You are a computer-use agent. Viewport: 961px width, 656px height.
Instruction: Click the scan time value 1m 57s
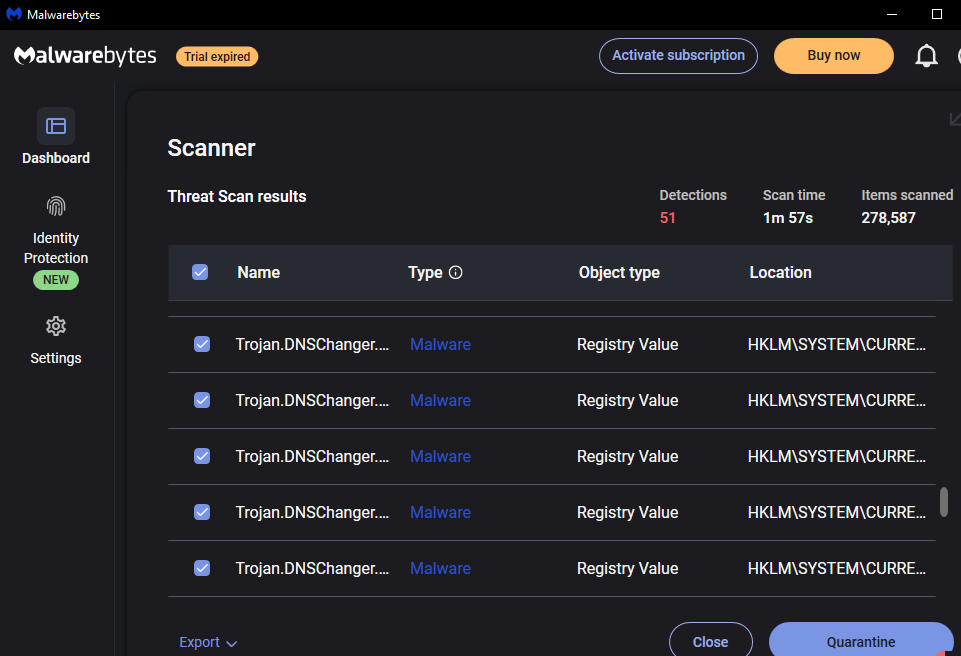[x=788, y=218]
